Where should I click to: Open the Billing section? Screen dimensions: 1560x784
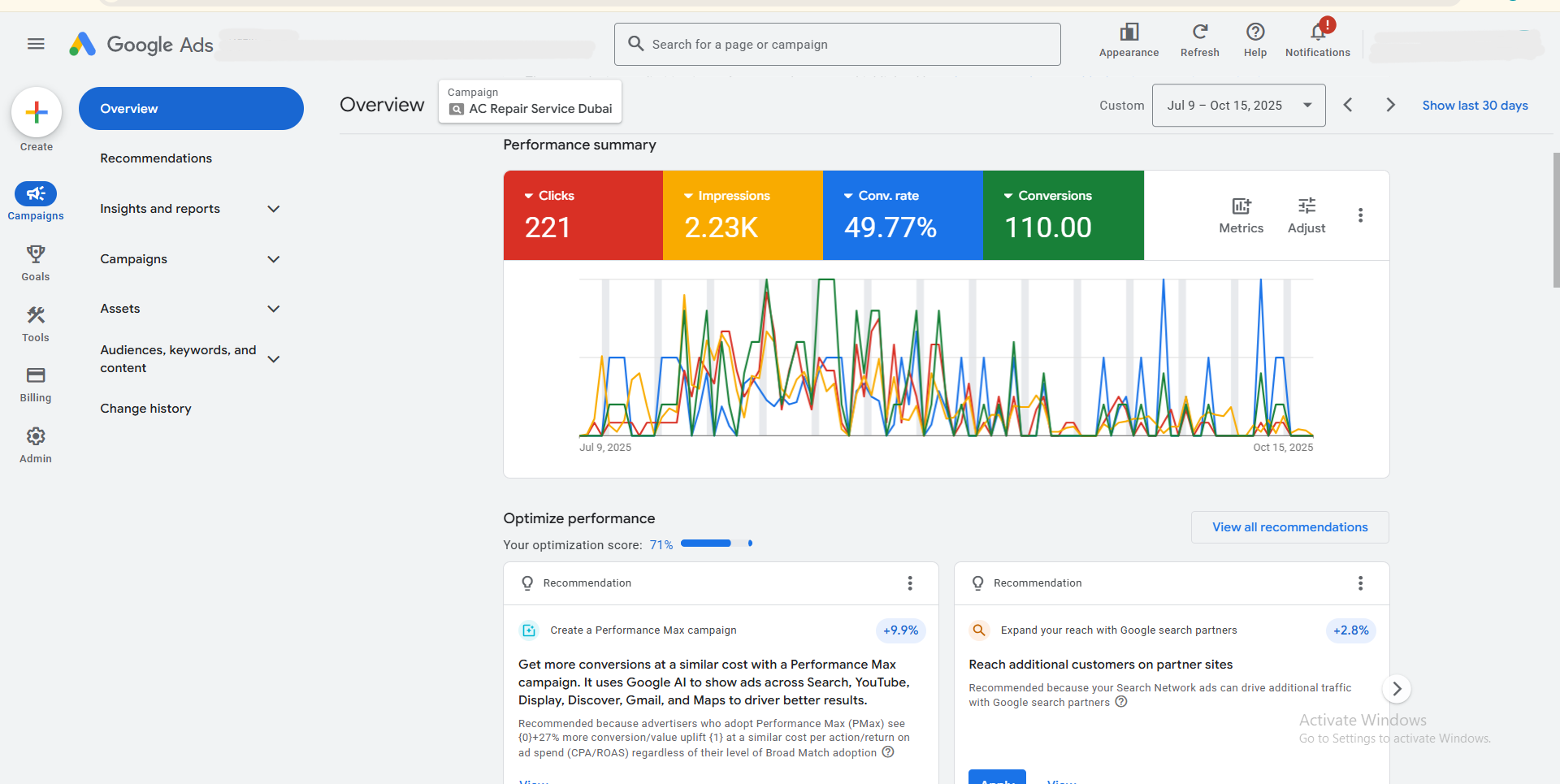coord(35,383)
